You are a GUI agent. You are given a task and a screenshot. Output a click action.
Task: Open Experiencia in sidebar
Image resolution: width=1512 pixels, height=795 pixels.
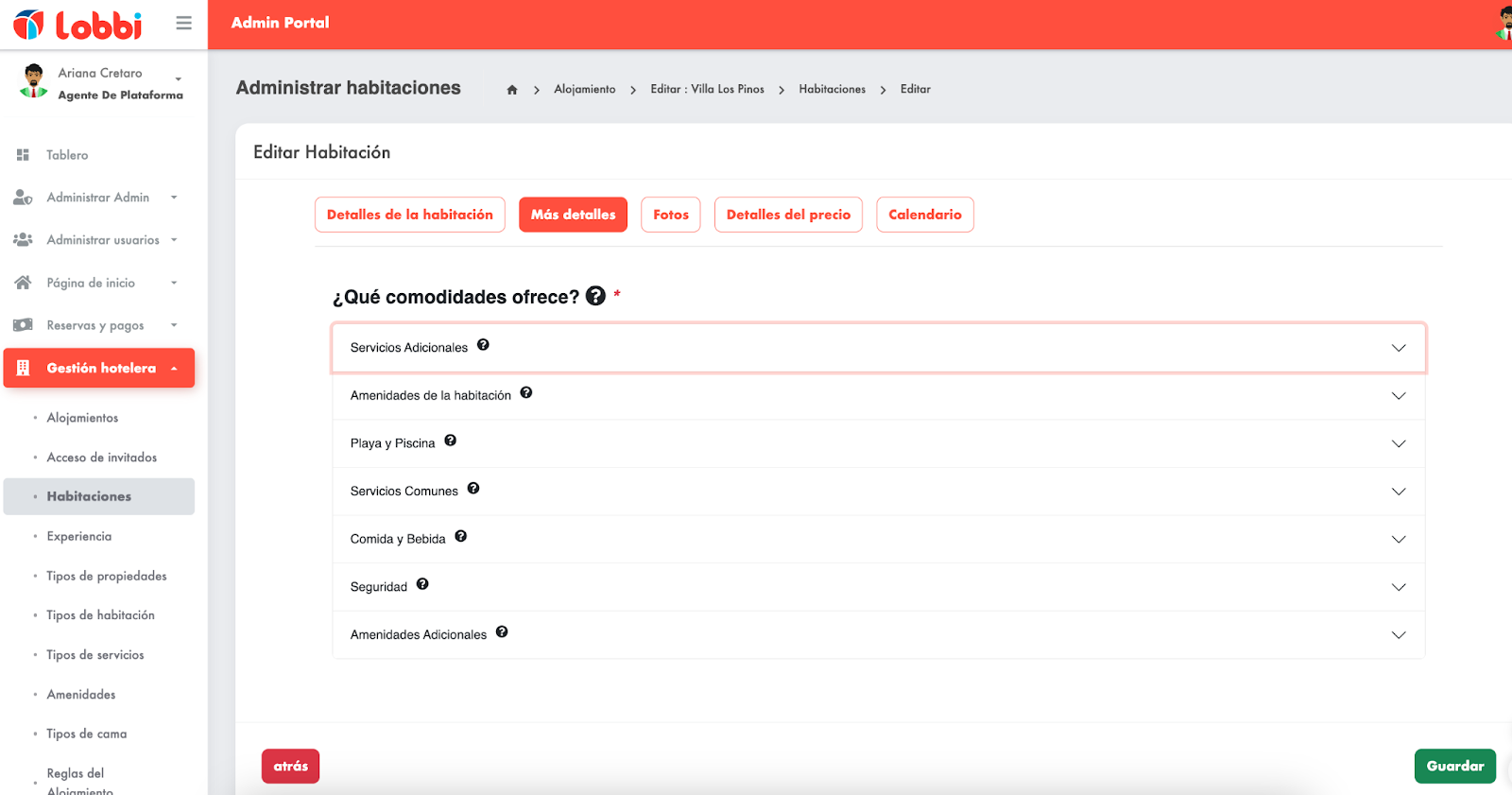[x=79, y=536]
